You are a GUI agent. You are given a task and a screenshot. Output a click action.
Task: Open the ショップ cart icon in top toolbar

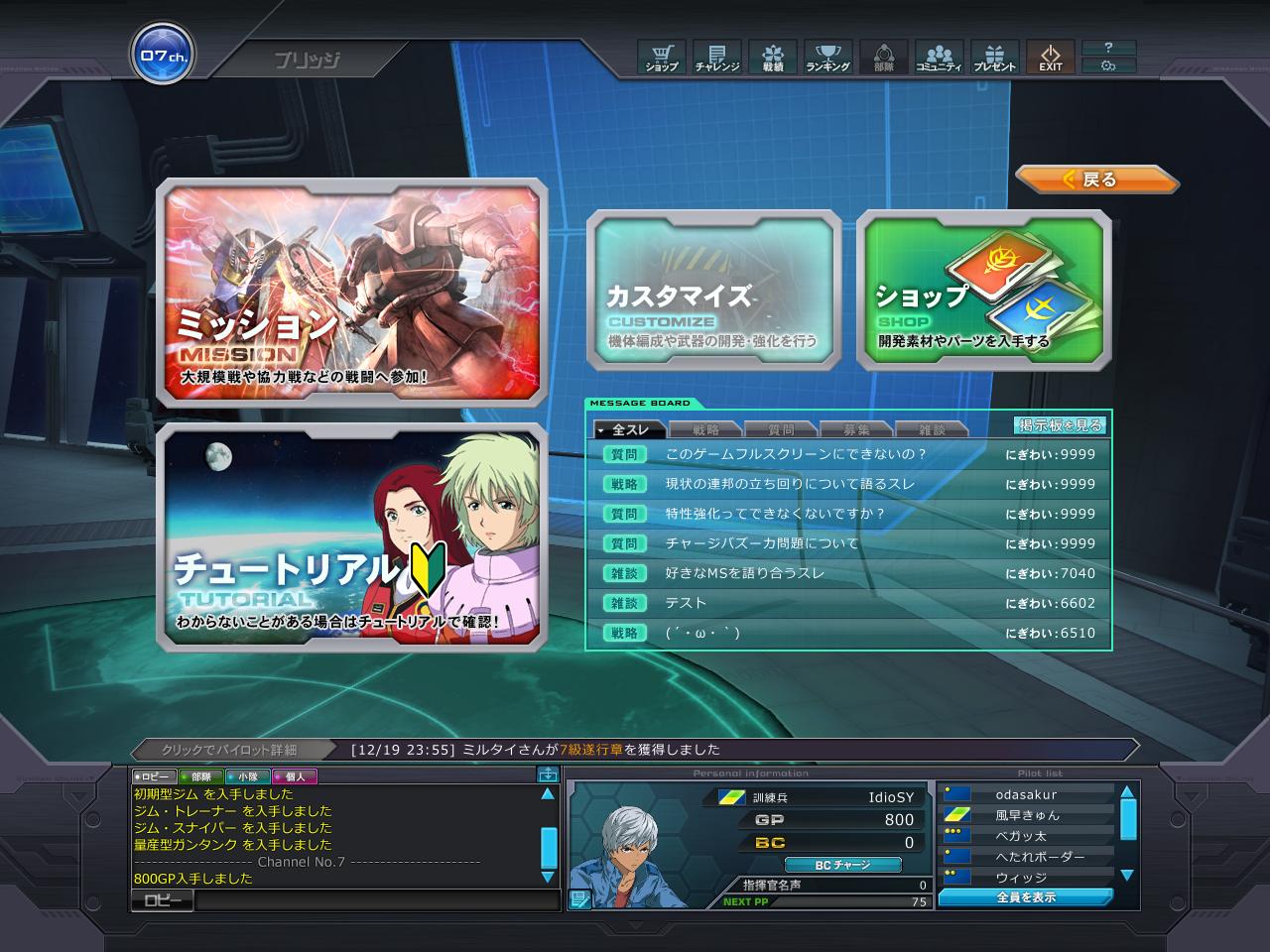pos(661,57)
